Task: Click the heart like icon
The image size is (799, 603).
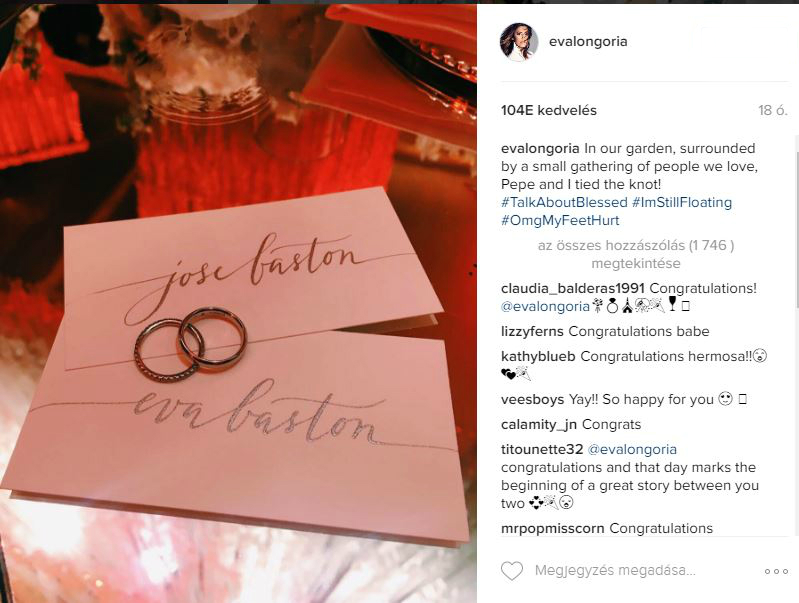Action: pyautogui.click(x=512, y=571)
